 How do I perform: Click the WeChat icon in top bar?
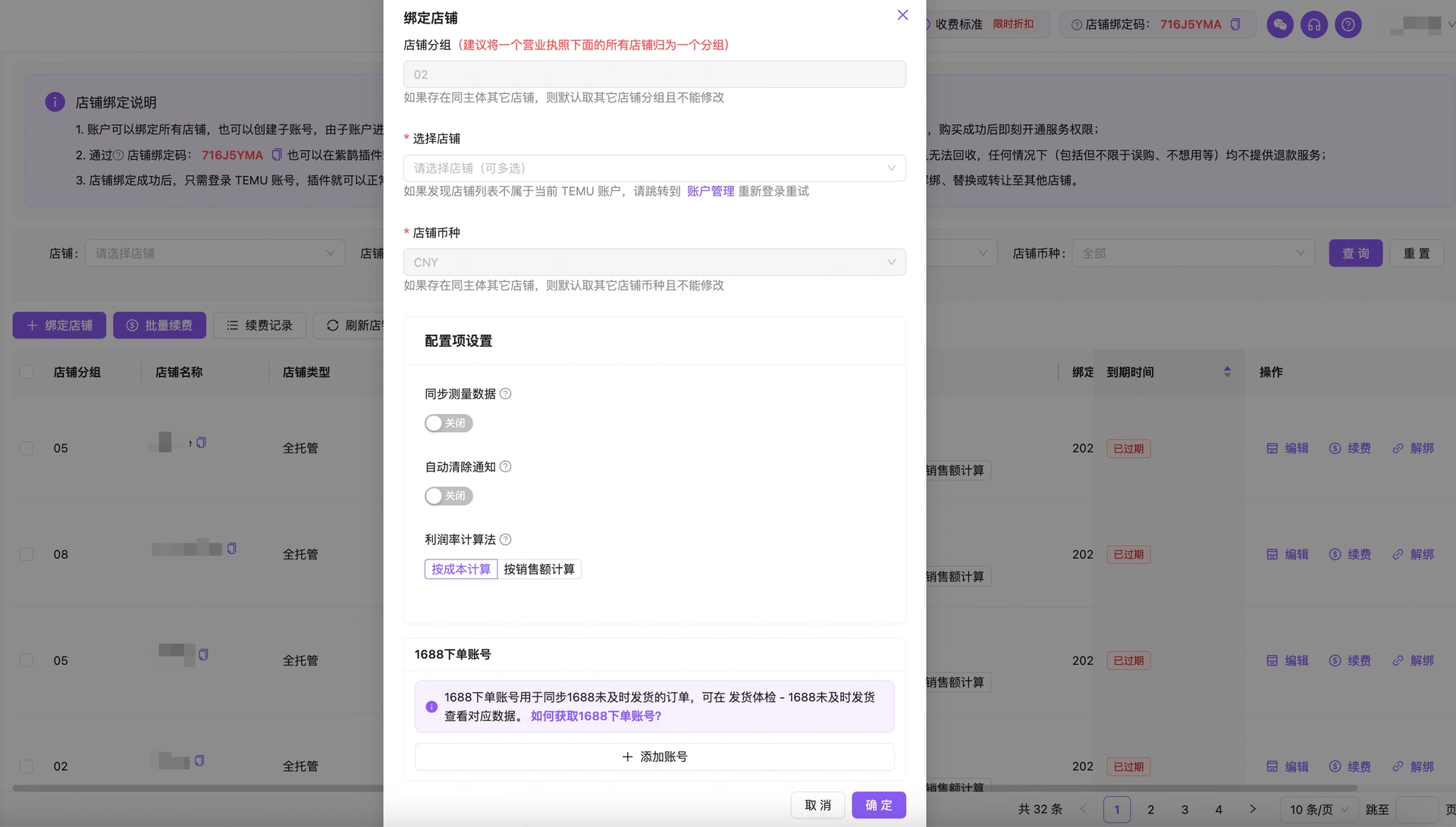pyautogui.click(x=1280, y=24)
